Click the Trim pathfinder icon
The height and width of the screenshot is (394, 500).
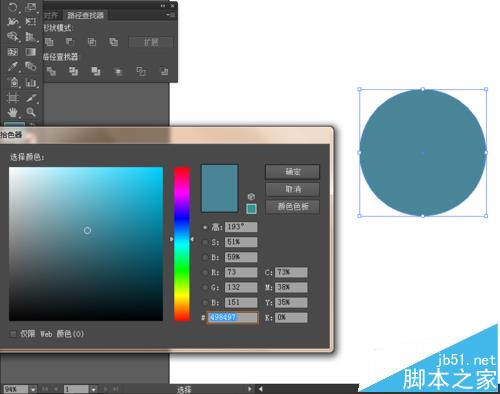[73, 71]
